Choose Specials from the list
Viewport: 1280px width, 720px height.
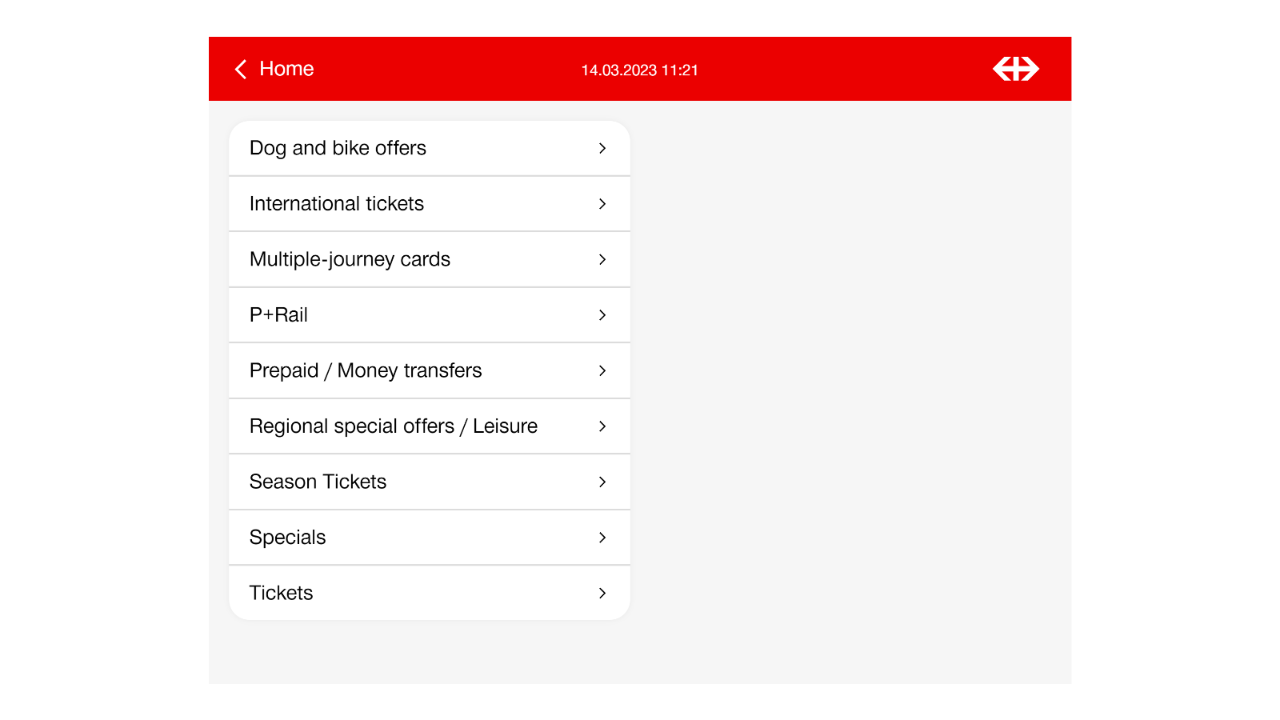click(288, 537)
